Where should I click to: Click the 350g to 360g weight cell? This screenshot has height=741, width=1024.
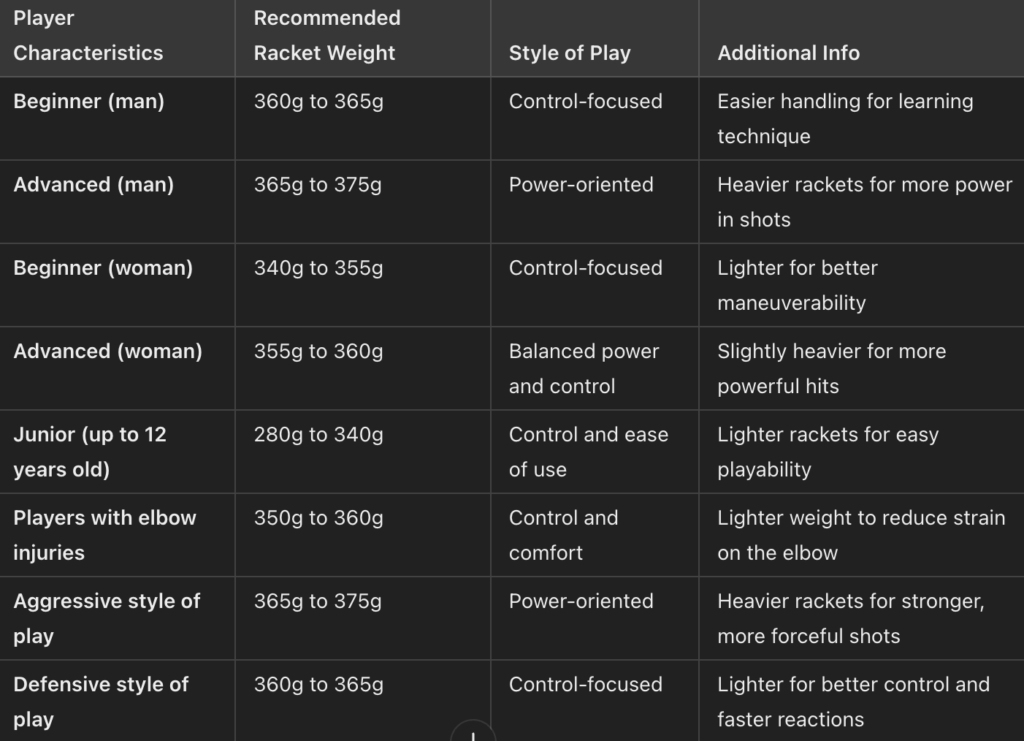tap(318, 518)
